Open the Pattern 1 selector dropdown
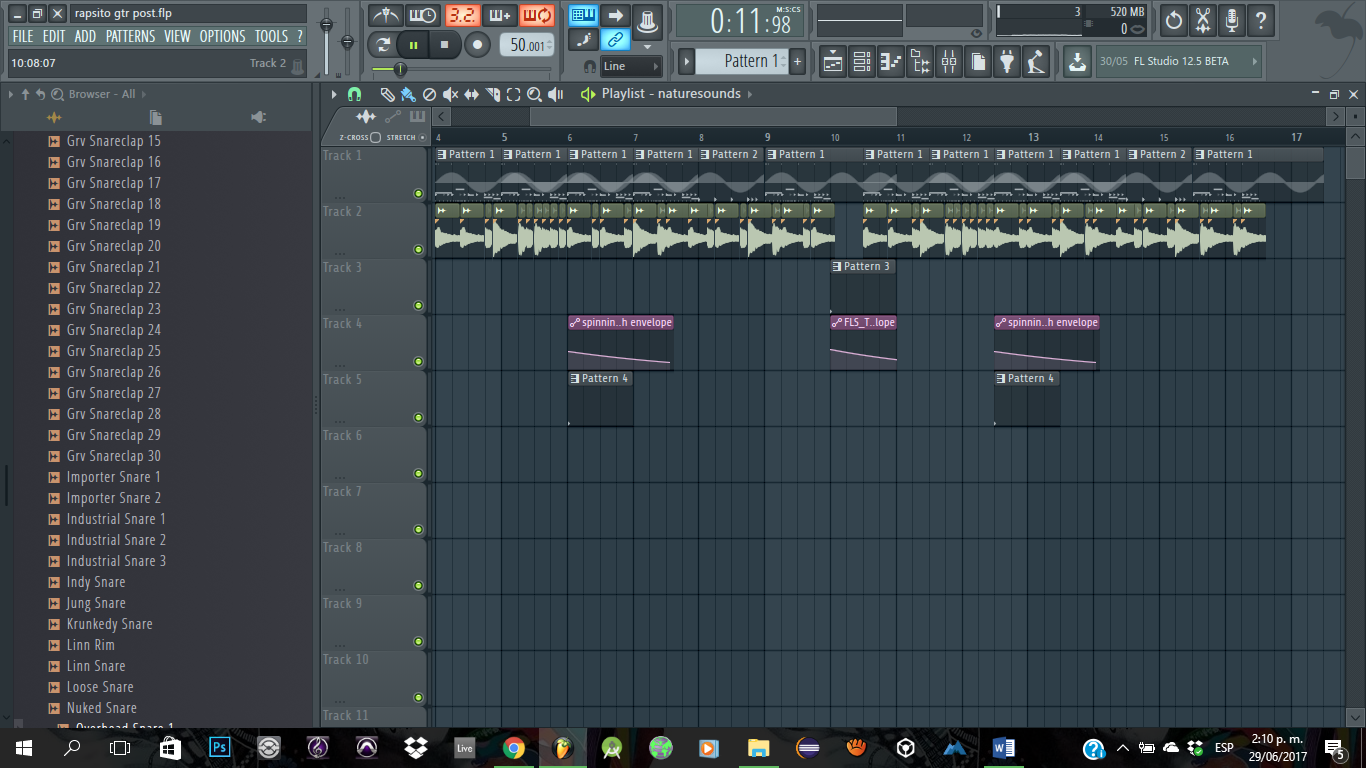 click(744, 61)
